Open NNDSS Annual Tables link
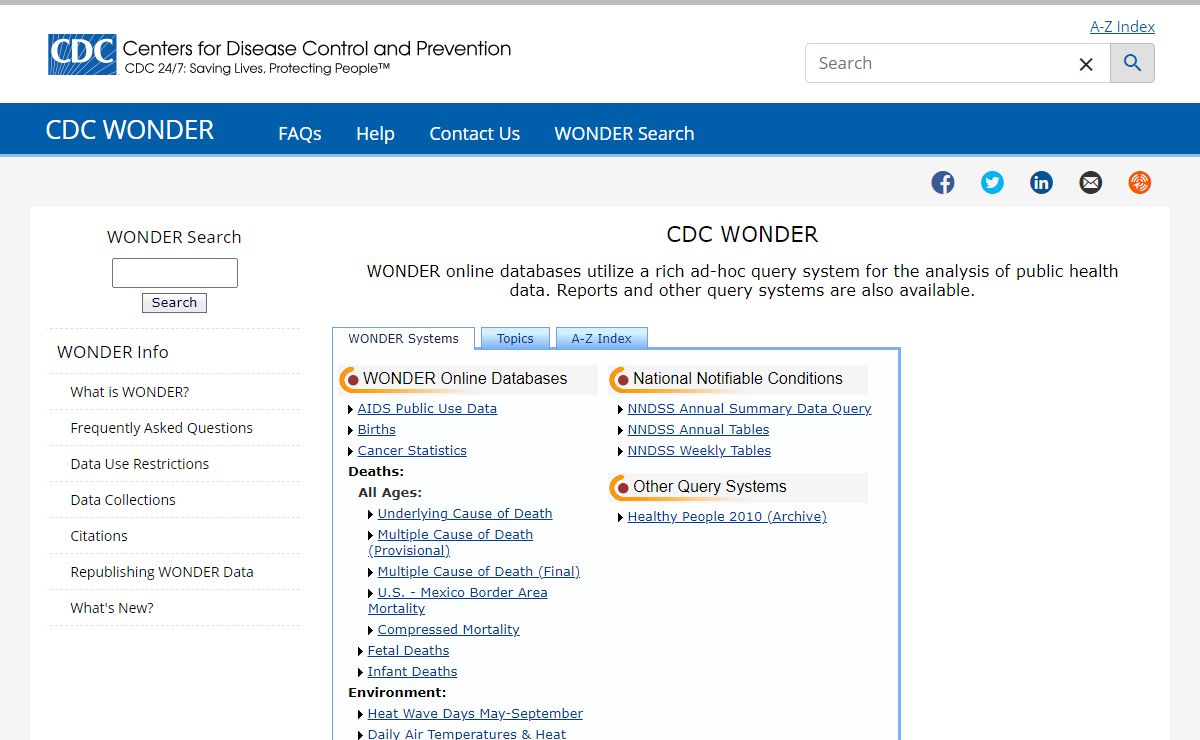 699,429
